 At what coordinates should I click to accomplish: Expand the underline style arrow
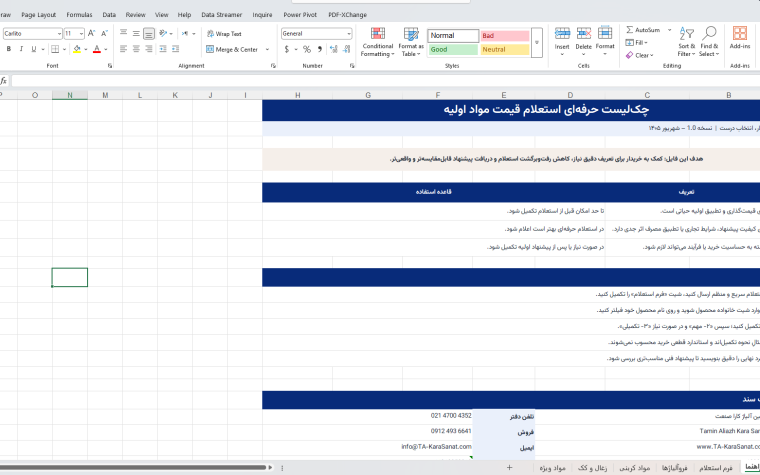(x=43, y=49)
